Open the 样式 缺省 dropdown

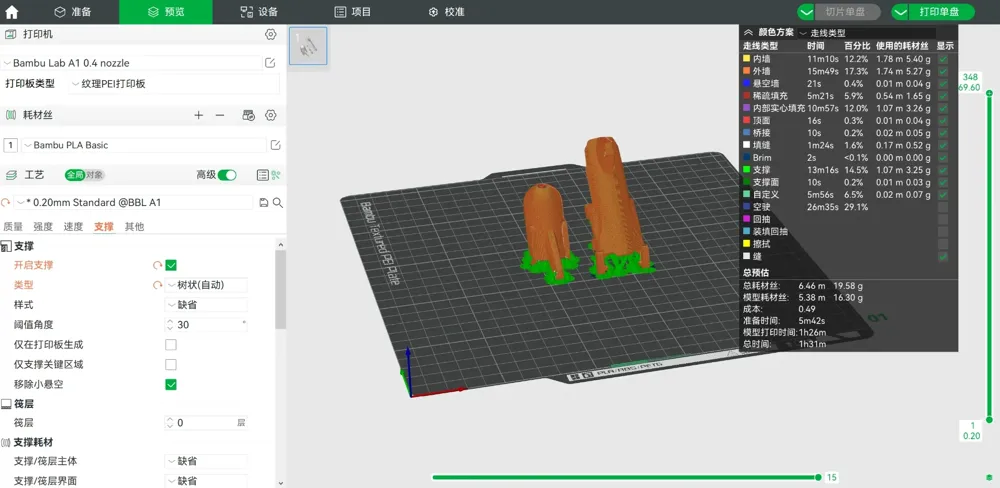206,305
